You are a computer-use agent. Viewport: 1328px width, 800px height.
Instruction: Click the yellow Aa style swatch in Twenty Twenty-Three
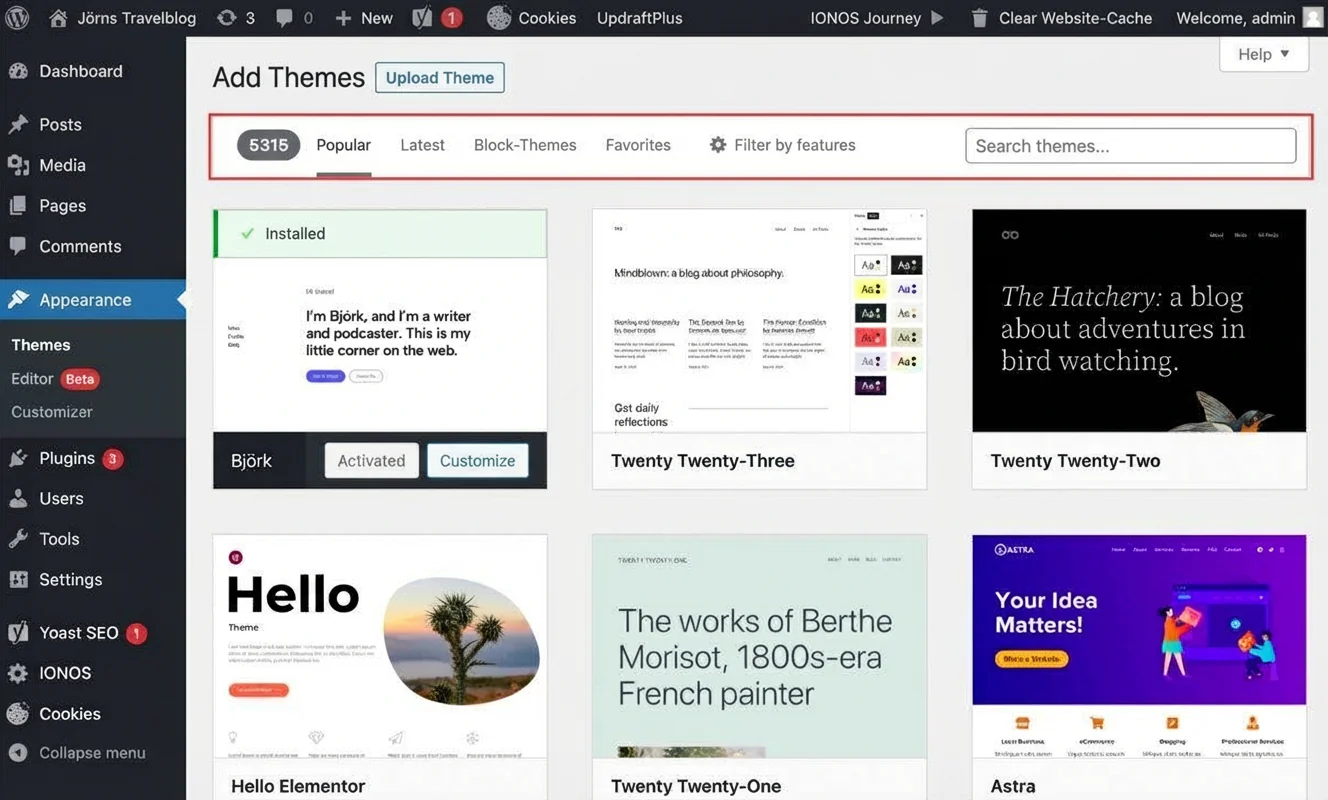pos(870,289)
